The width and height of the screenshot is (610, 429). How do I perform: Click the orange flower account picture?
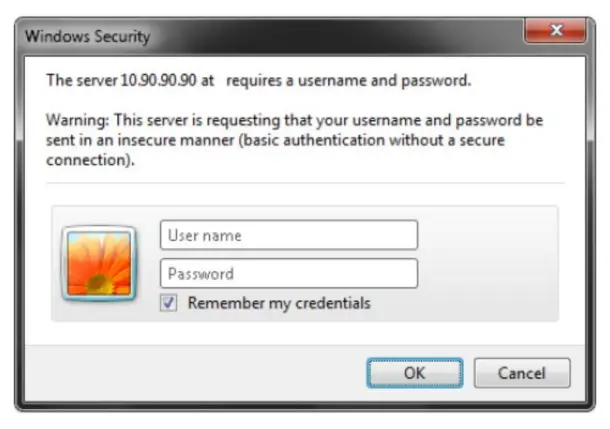click(98, 263)
